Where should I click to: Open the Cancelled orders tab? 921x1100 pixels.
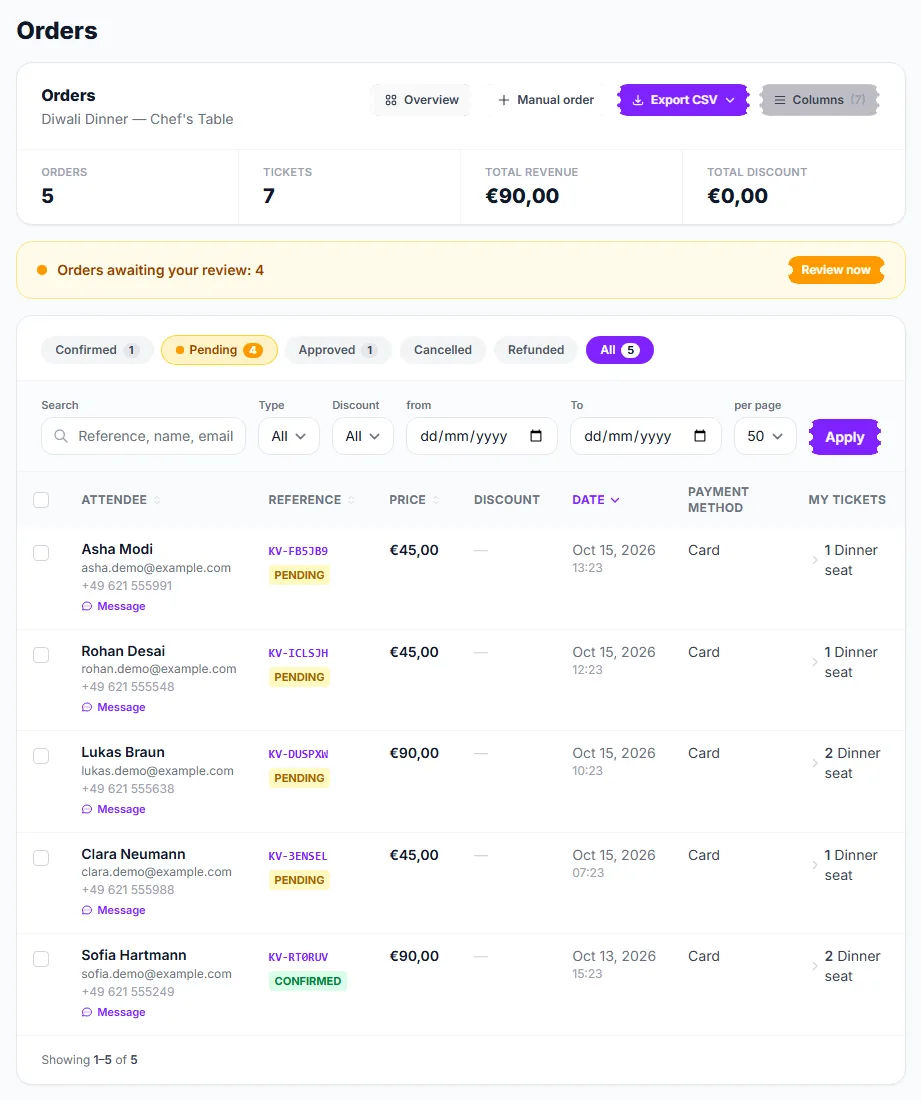point(443,350)
